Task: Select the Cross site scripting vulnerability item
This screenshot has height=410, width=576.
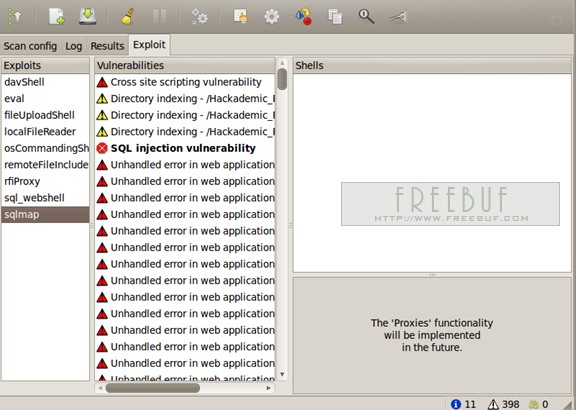Action: tap(185, 82)
